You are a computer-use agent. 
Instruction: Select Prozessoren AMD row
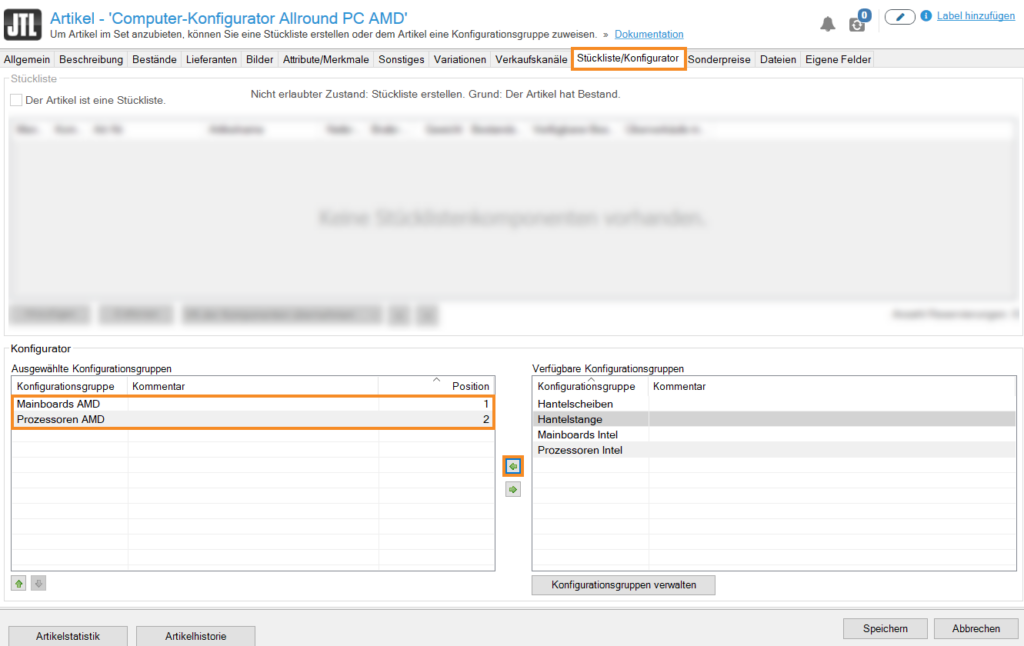click(x=61, y=419)
